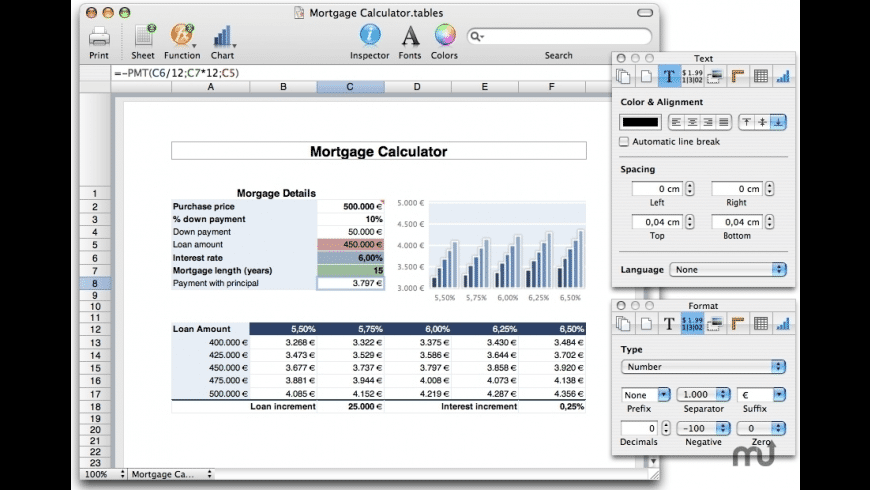This screenshot has height=490, width=870.
Task: Open the Language dropdown
Action: pos(728,269)
